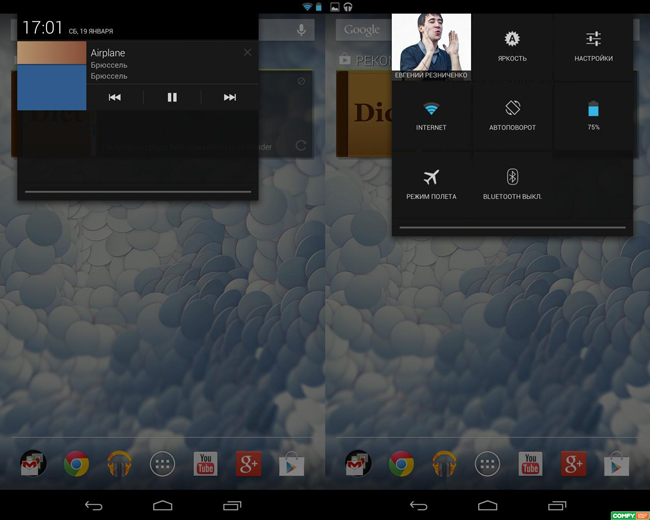The image size is (650, 520).
Task: Open the 75% battery tile
Action: click(594, 116)
